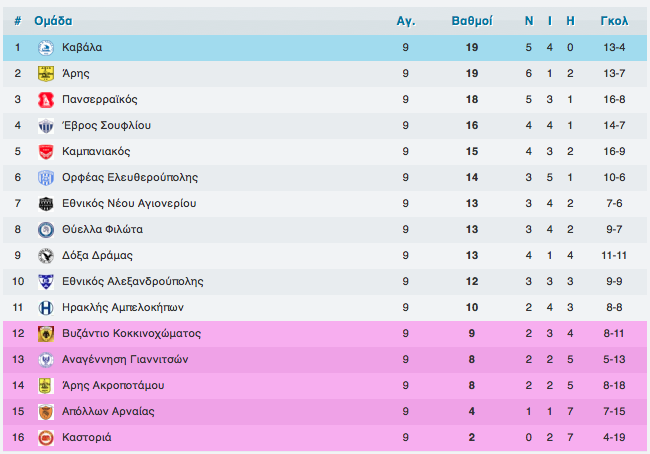
Task: Click the yellow Άρης team logo
Action: point(46,74)
